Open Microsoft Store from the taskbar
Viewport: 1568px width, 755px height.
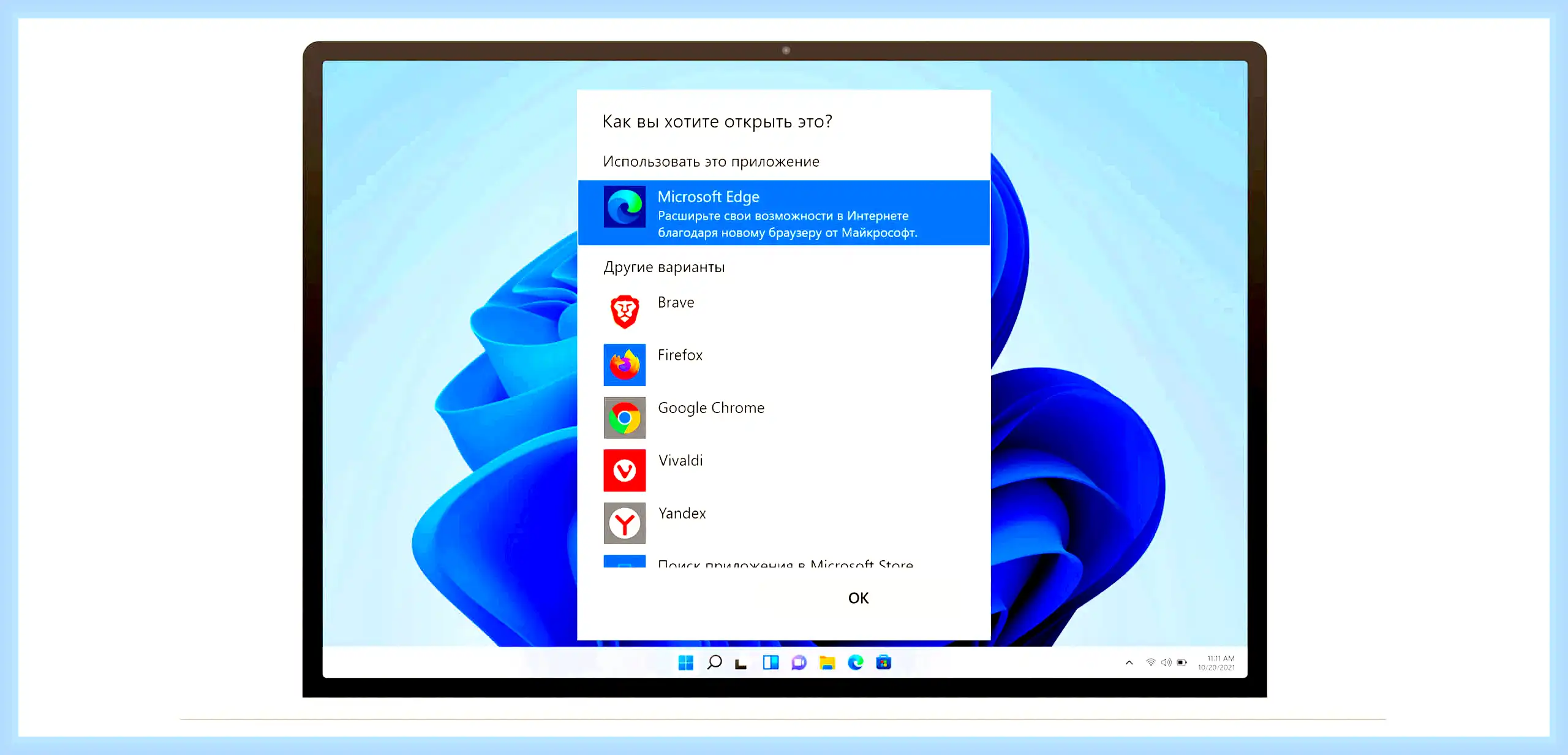coord(883,662)
